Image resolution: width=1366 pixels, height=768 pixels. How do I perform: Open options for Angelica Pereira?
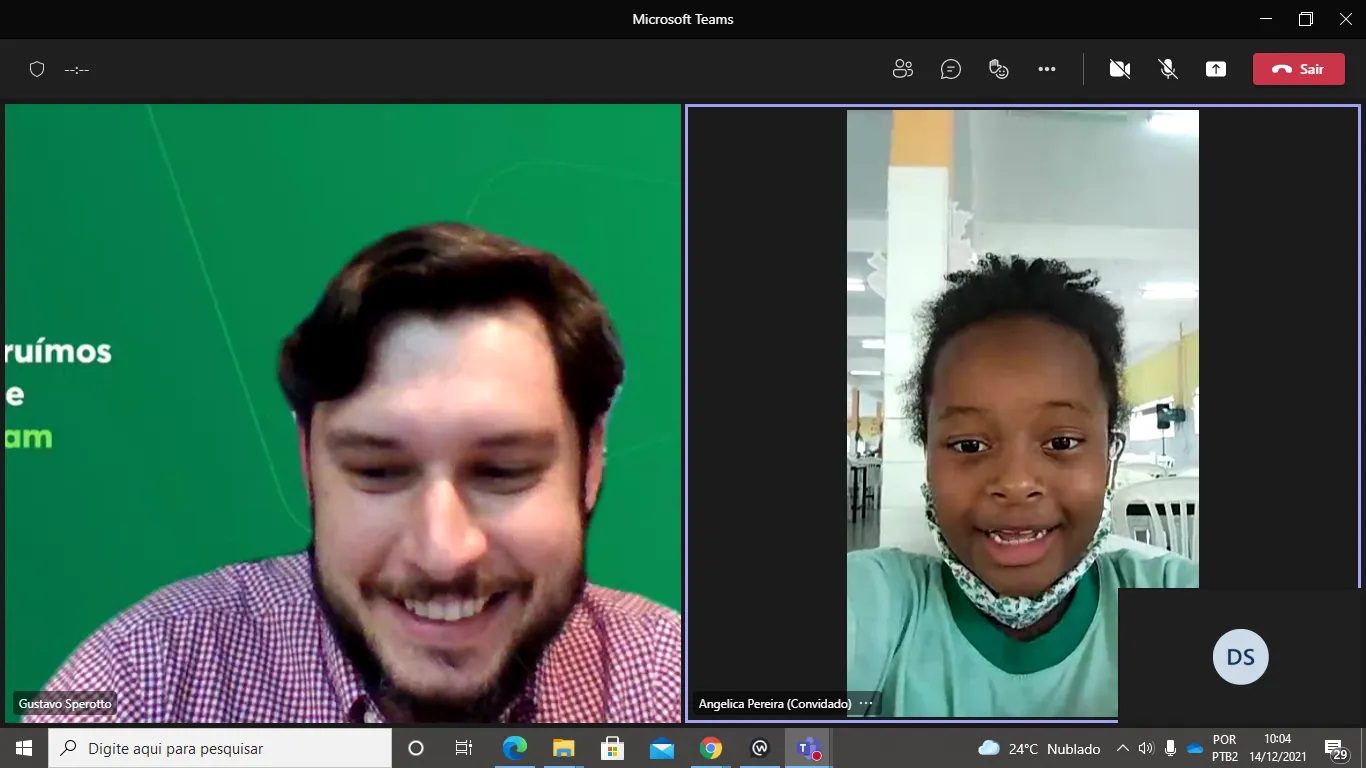click(866, 704)
